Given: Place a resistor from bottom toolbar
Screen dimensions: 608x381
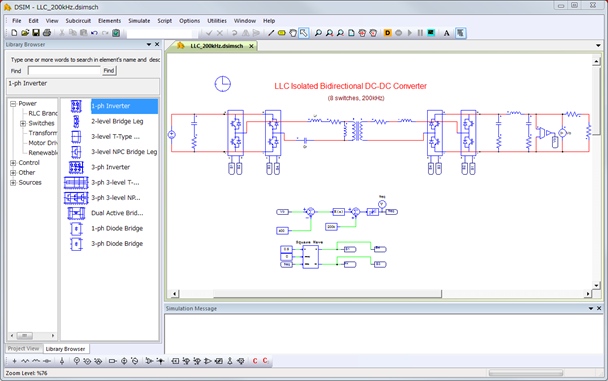Looking at the screenshot, I should [x=25, y=361].
